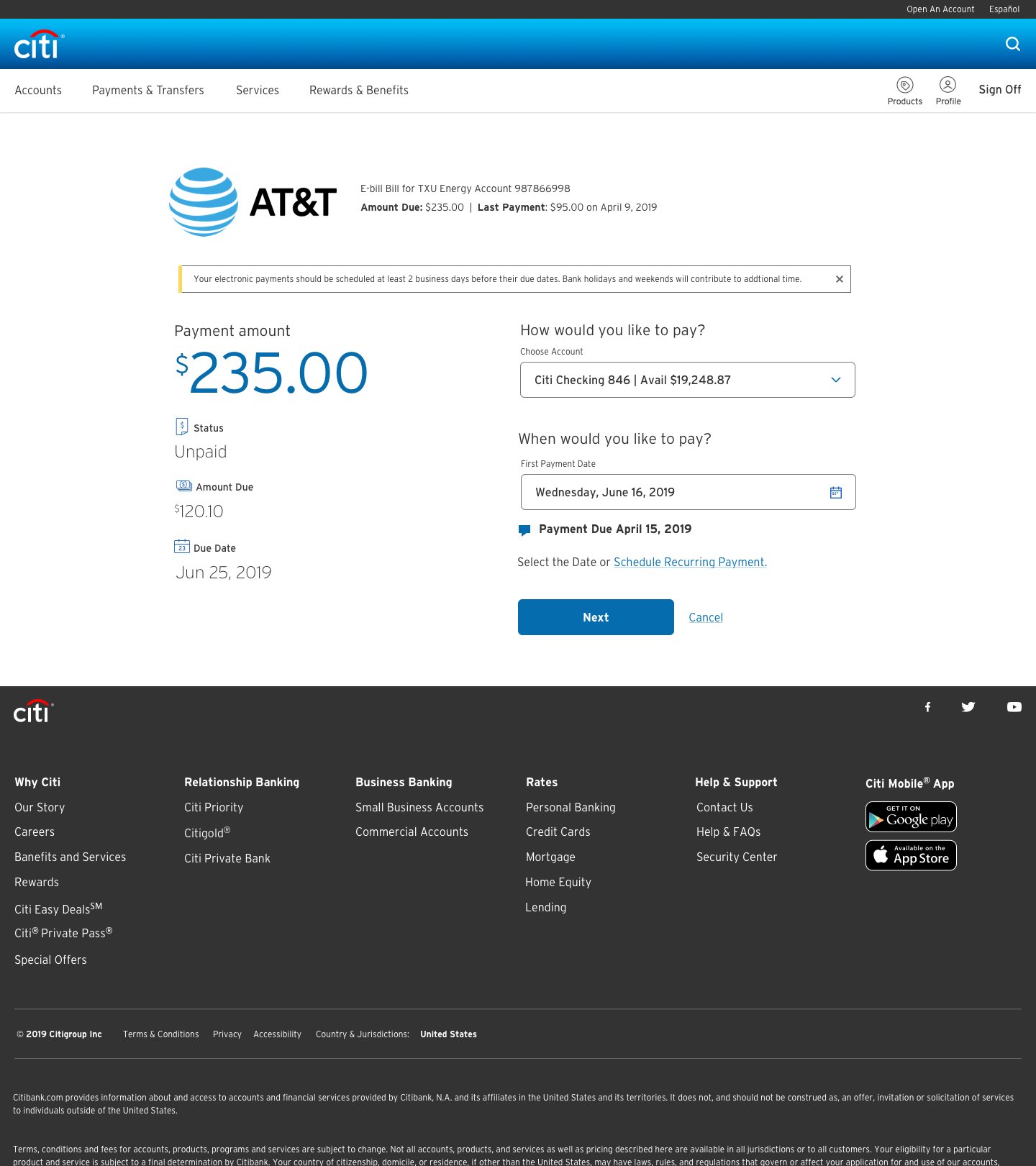Open Help & FAQs link
The height and width of the screenshot is (1166, 1036).
click(728, 832)
